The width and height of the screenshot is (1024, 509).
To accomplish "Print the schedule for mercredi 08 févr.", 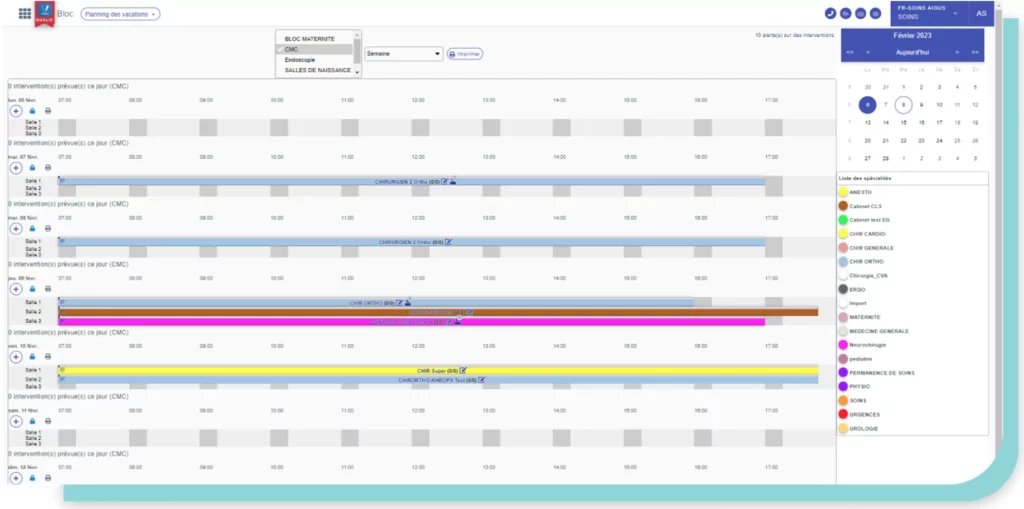I will coord(48,228).
